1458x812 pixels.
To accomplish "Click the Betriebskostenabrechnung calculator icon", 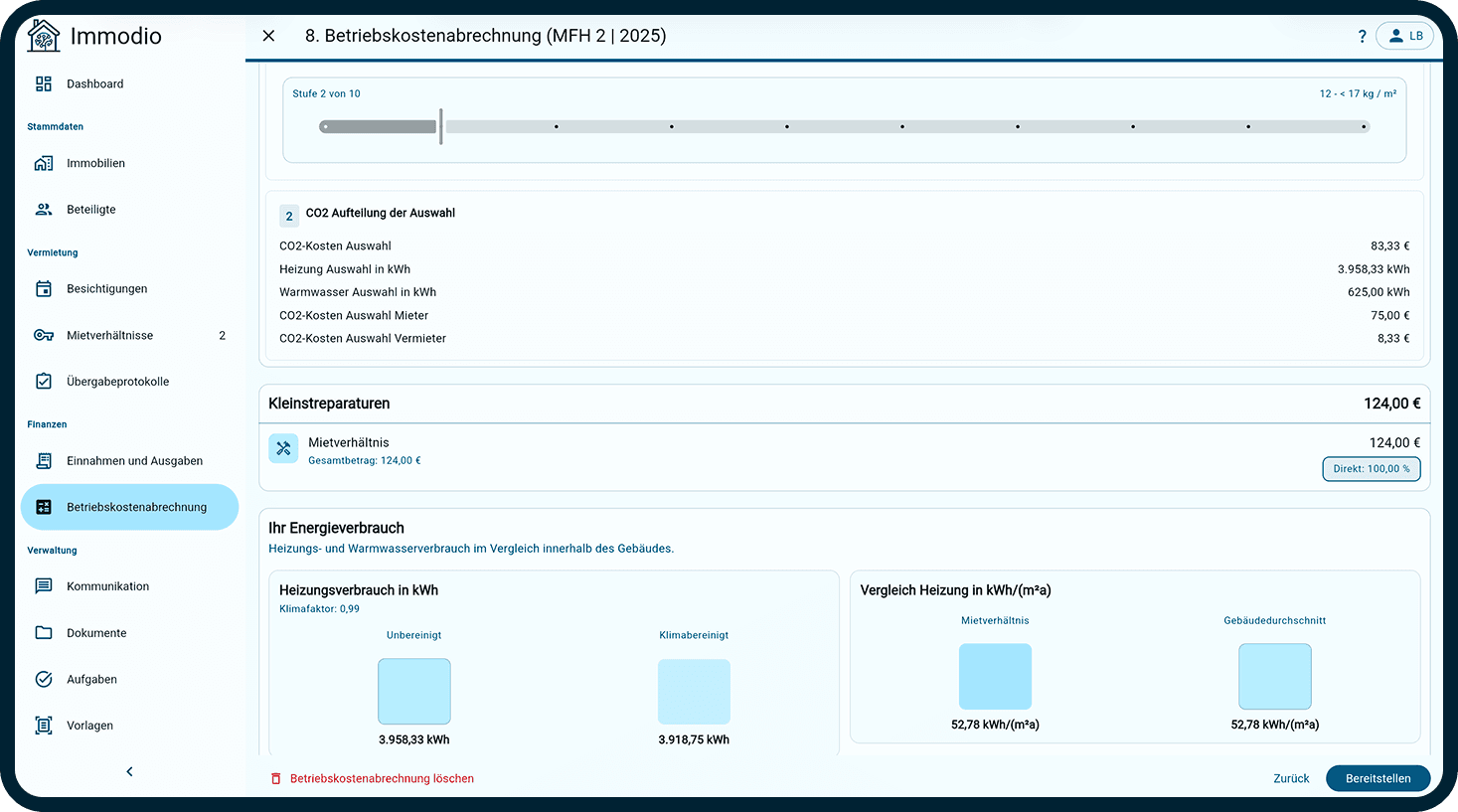I will (x=44, y=507).
